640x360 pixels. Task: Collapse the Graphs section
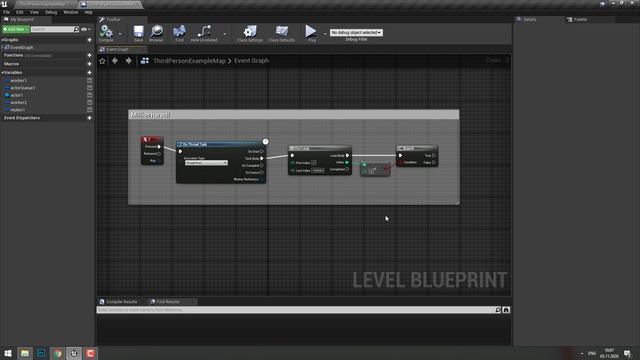click(x=2, y=40)
